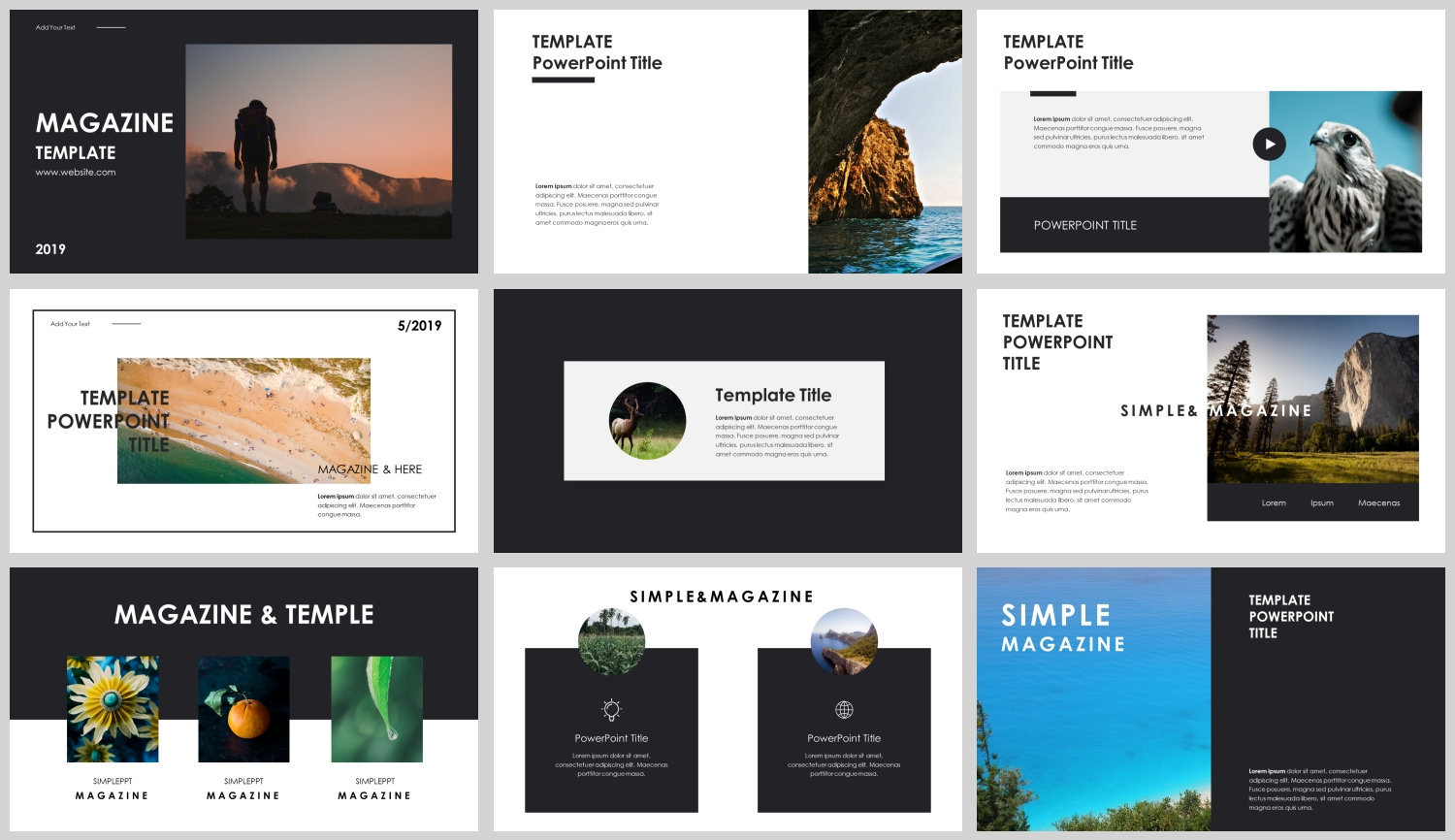Screen dimensions: 1455x840
Task: Click the 'MAGAZINE & HERE' caption
Action: [370, 469]
